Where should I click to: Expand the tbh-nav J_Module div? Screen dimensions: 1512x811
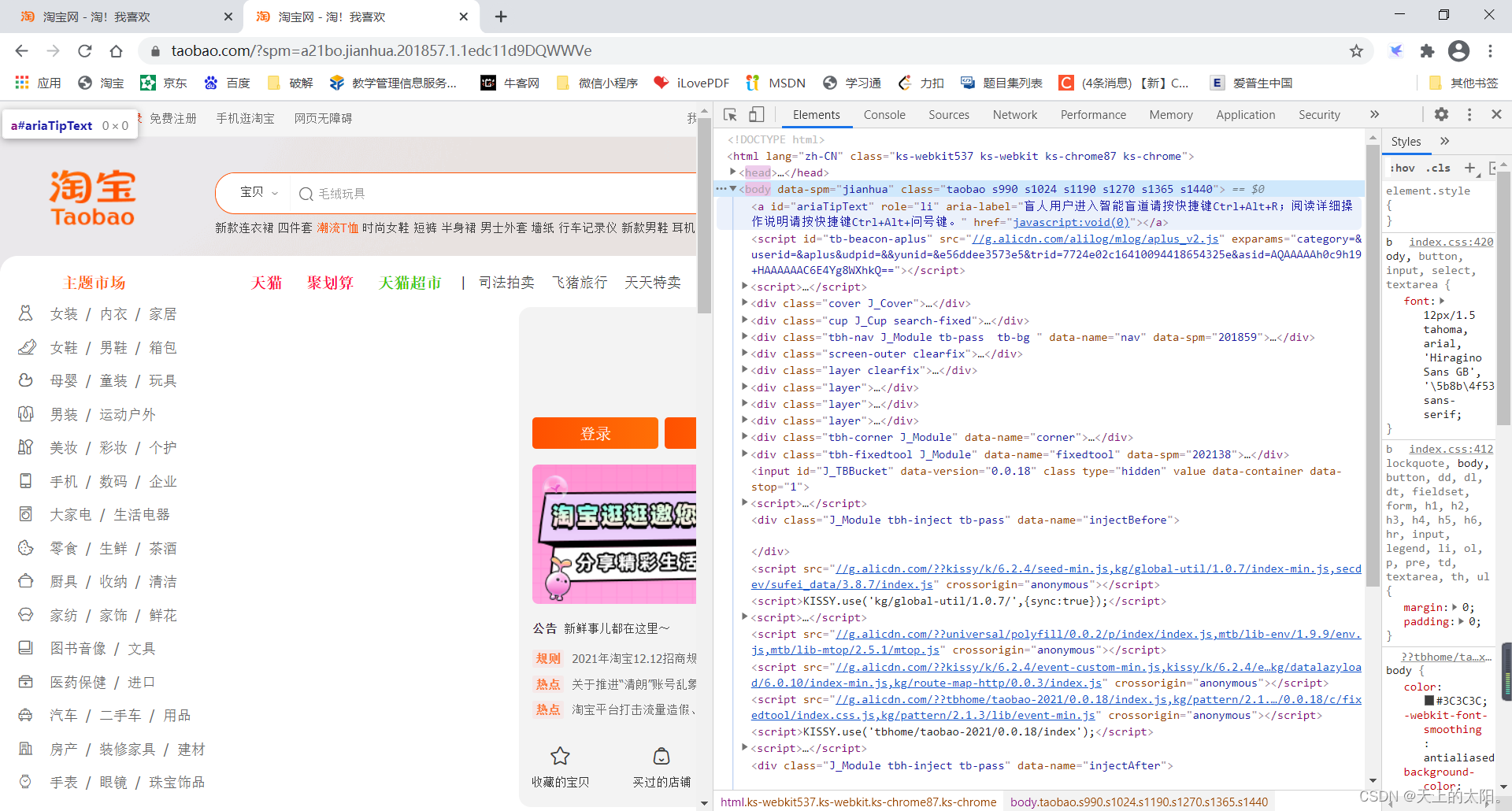coord(744,336)
